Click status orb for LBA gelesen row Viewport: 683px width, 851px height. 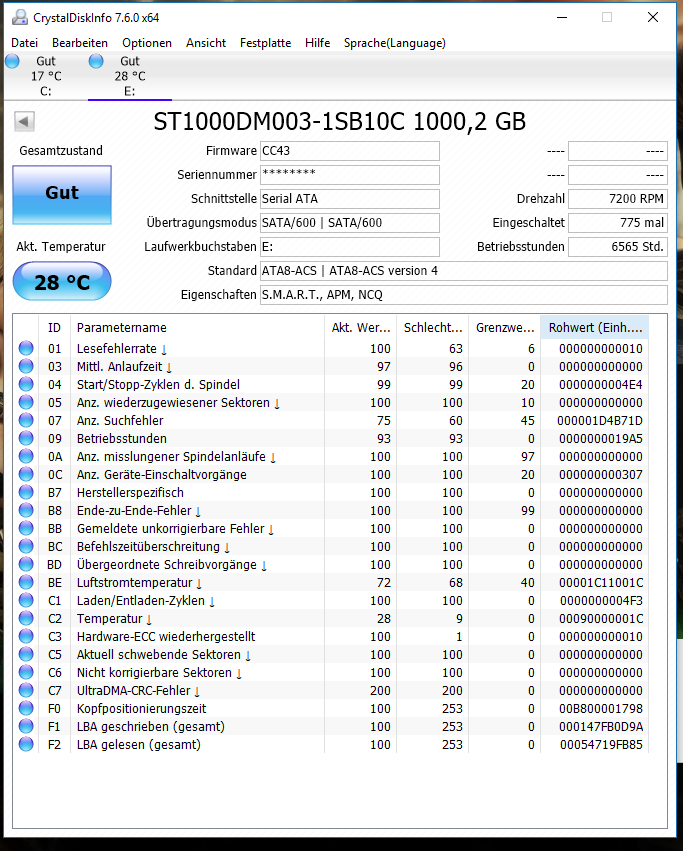26,744
